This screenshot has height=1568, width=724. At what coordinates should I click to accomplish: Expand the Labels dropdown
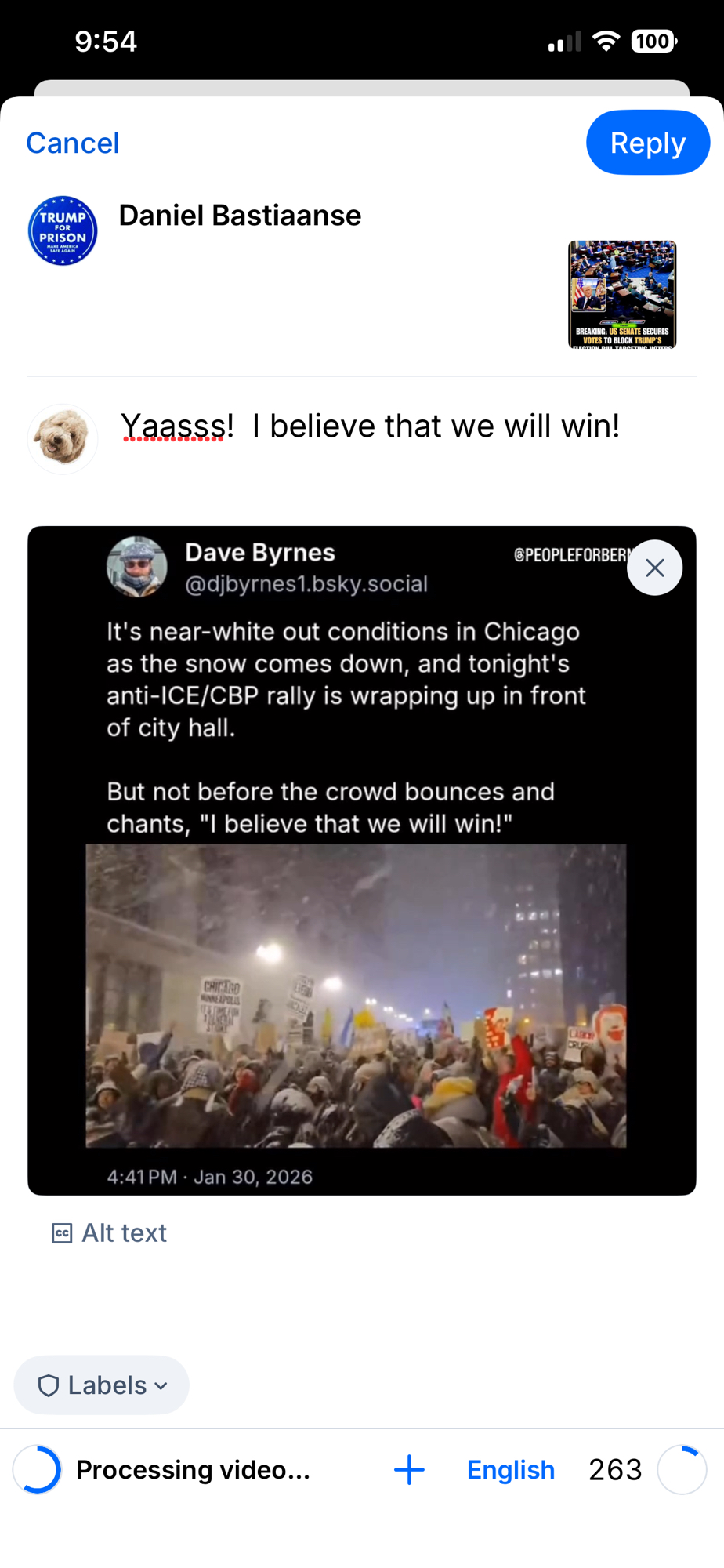pyautogui.click(x=102, y=1385)
